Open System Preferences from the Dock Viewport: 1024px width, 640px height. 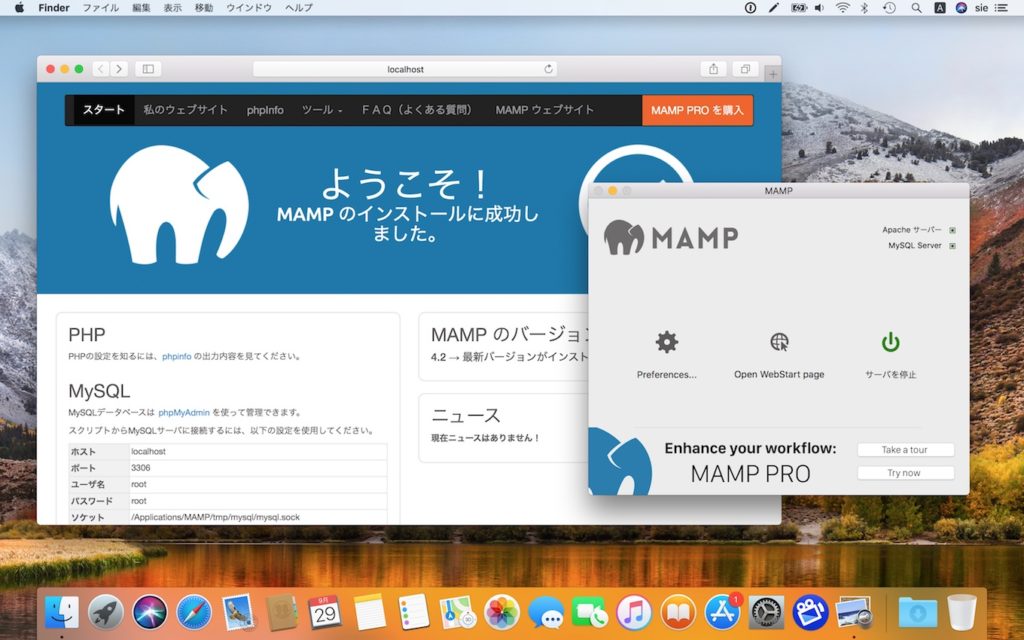coord(766,612)
